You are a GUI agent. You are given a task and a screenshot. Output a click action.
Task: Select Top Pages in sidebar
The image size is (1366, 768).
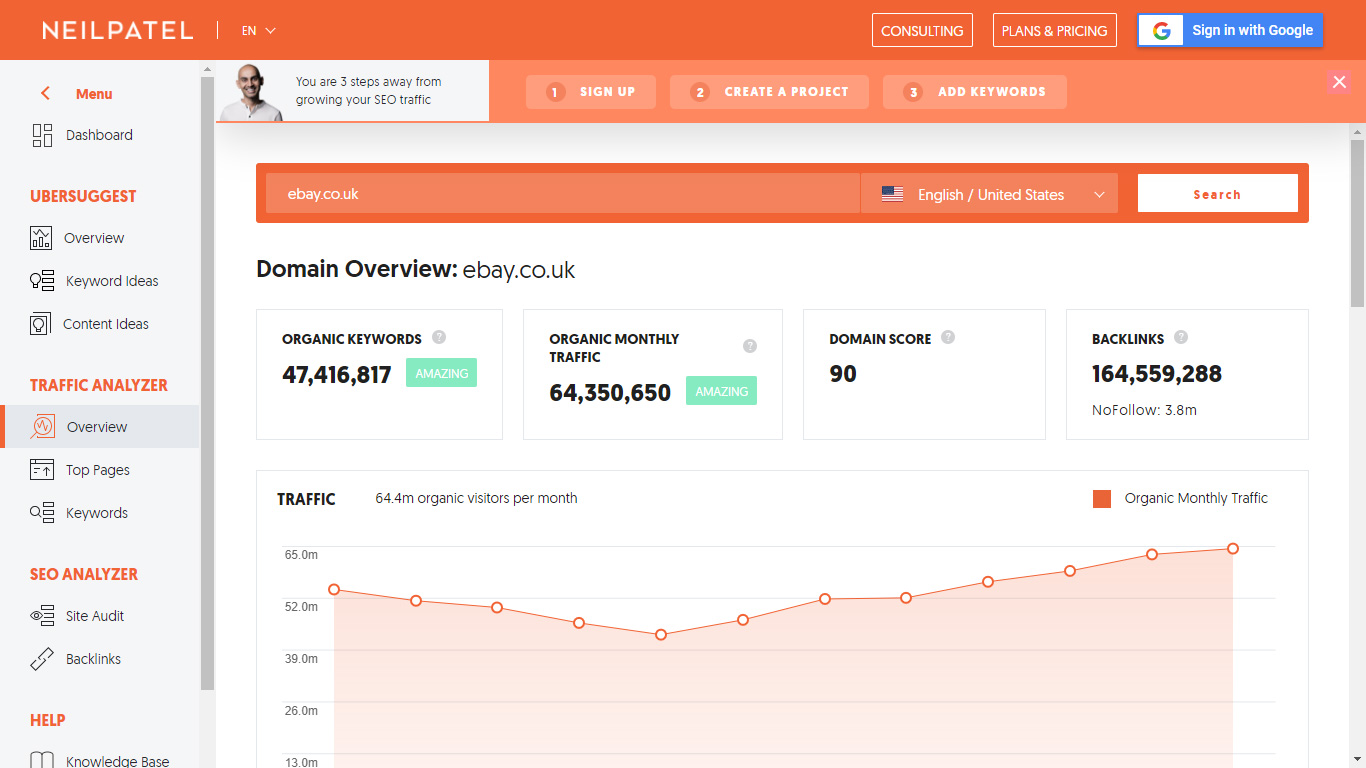(98, 470)
